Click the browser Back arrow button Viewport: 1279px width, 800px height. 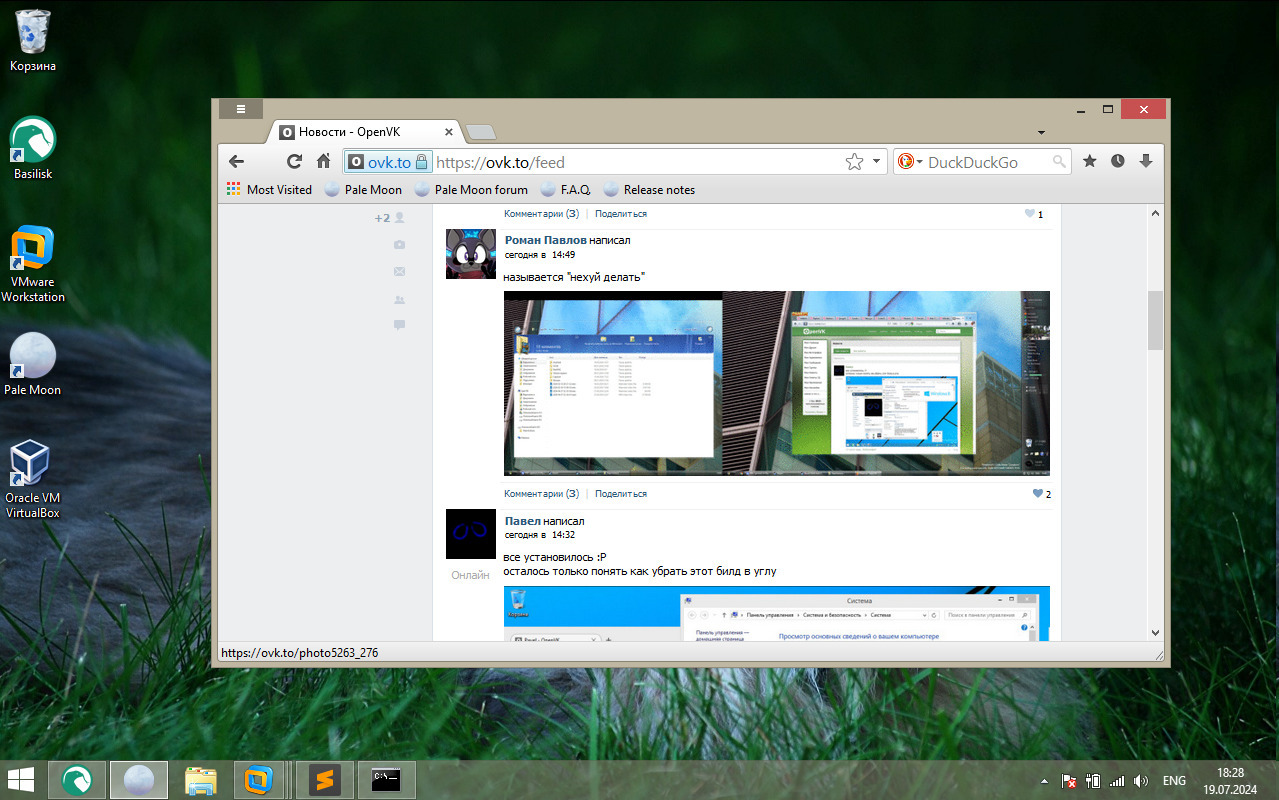[236, 162]
